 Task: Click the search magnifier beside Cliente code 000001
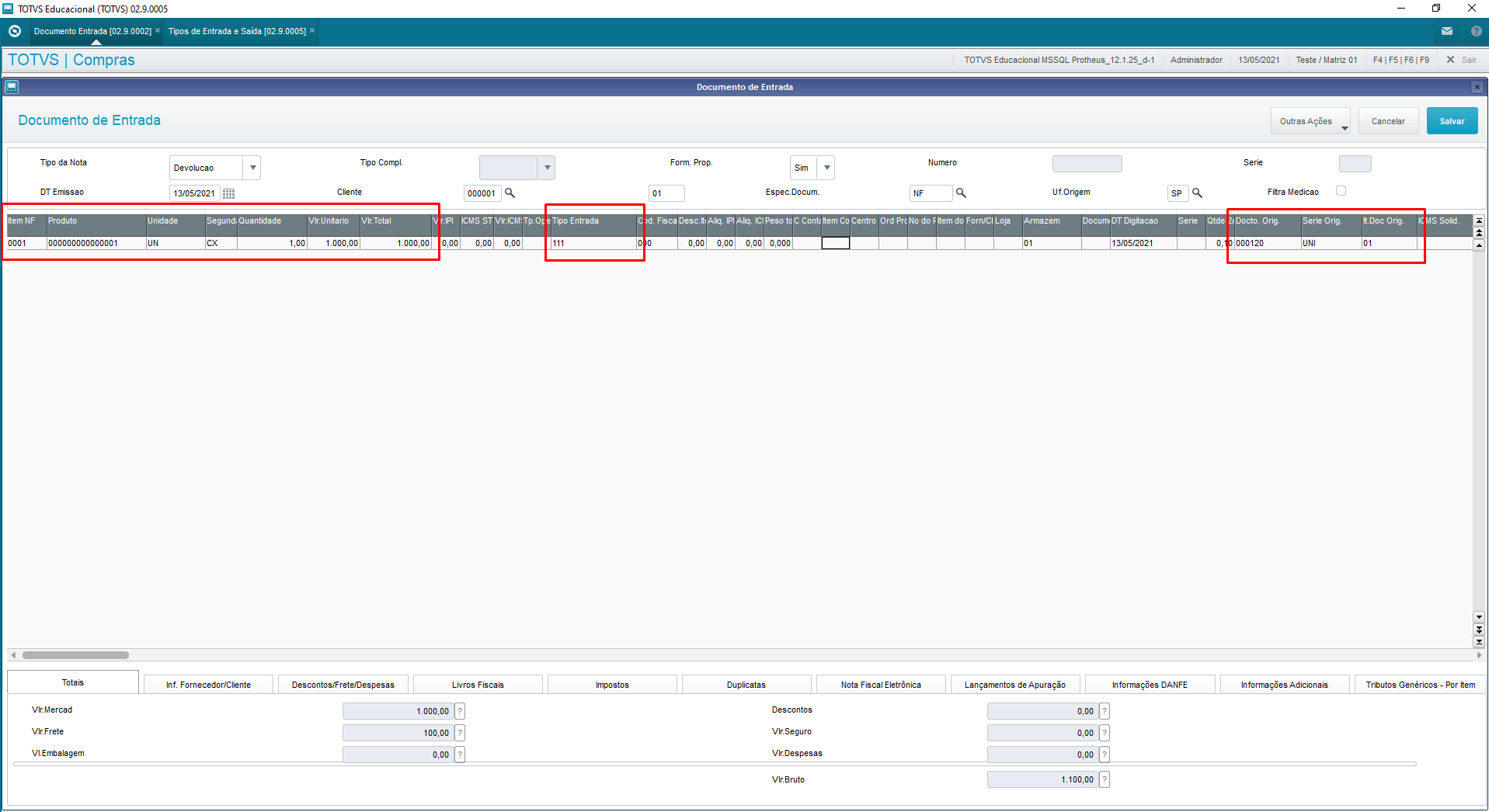click(x=510, y=193)
